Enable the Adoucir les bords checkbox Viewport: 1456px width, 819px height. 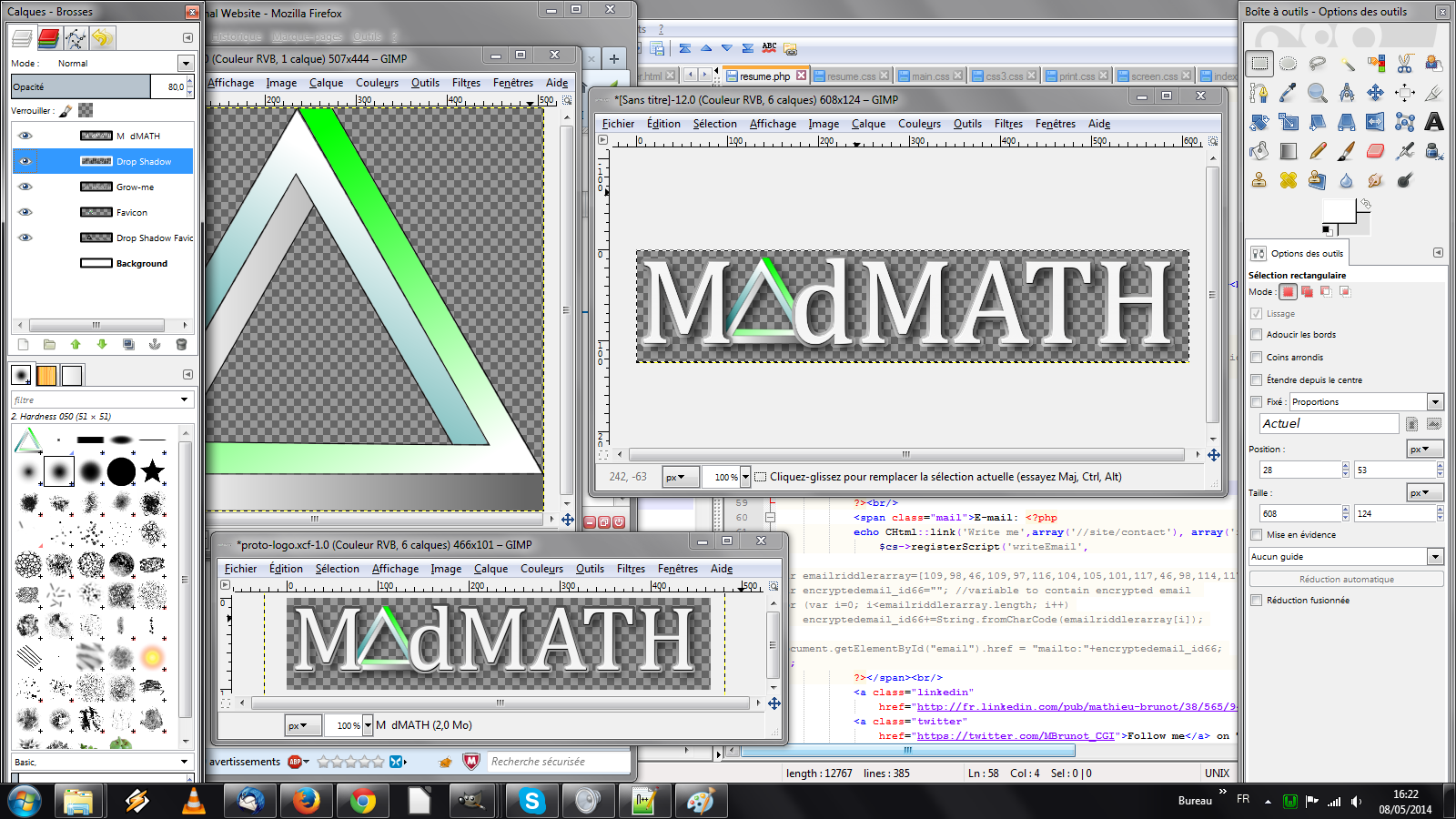(1257, 335)
